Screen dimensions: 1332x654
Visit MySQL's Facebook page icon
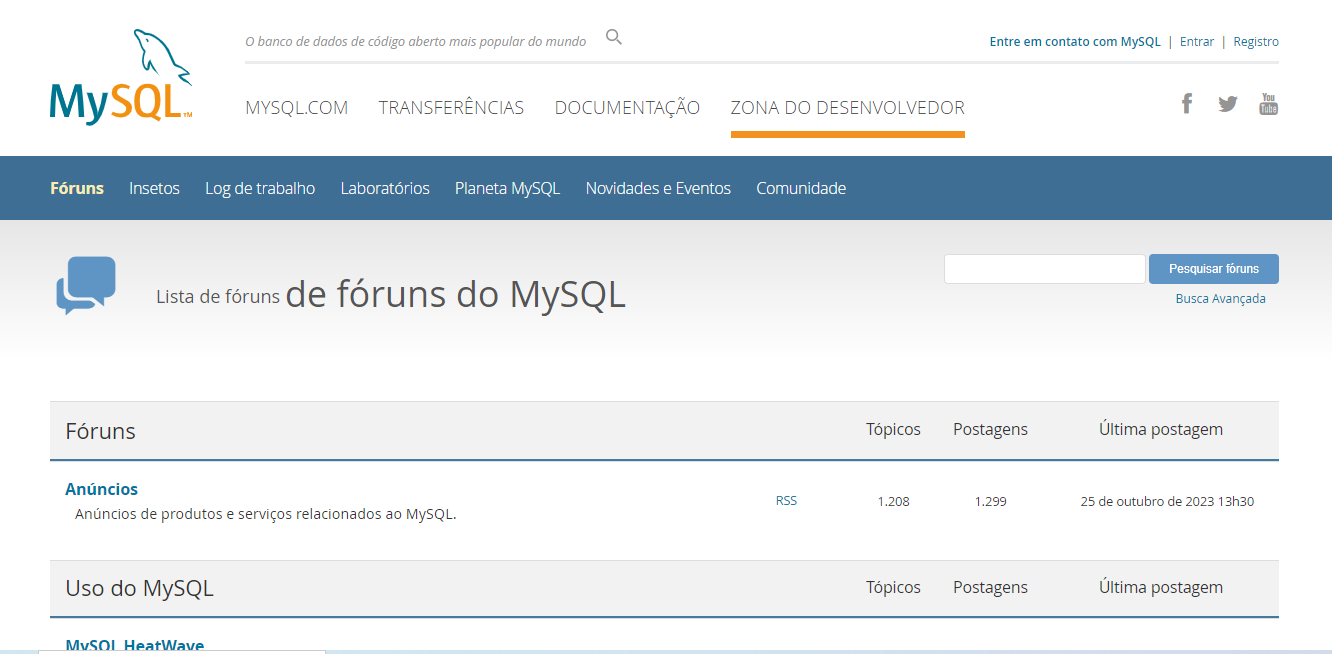click(1186, 102)
